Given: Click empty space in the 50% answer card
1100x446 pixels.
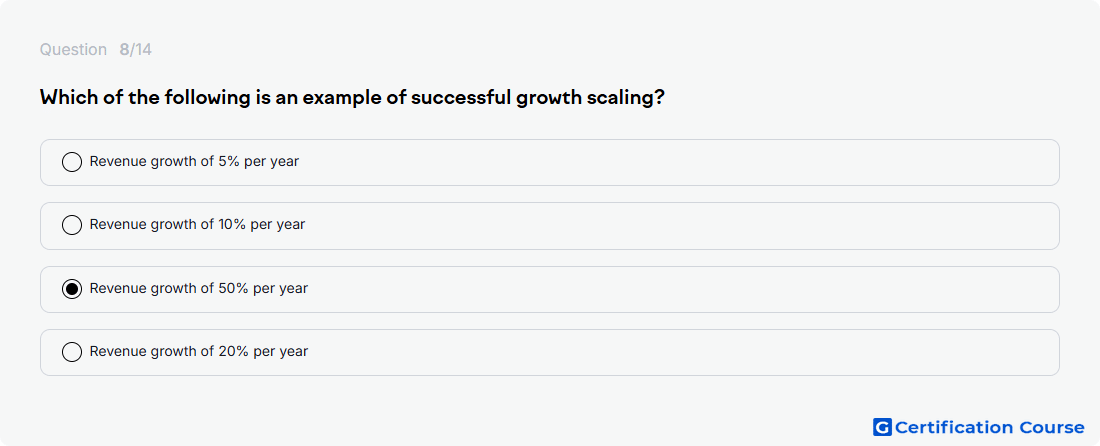Looking at the screenshot, I should tap(673, 289).
